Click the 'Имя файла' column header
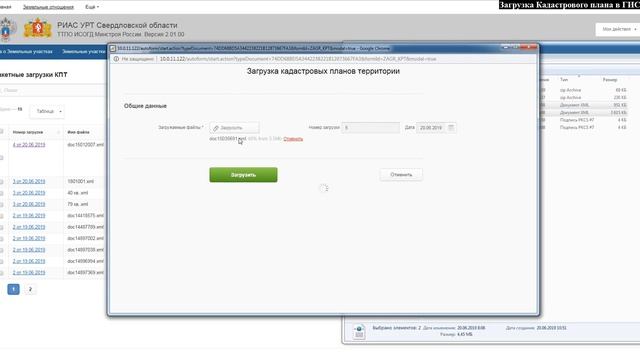 [78, 132]
